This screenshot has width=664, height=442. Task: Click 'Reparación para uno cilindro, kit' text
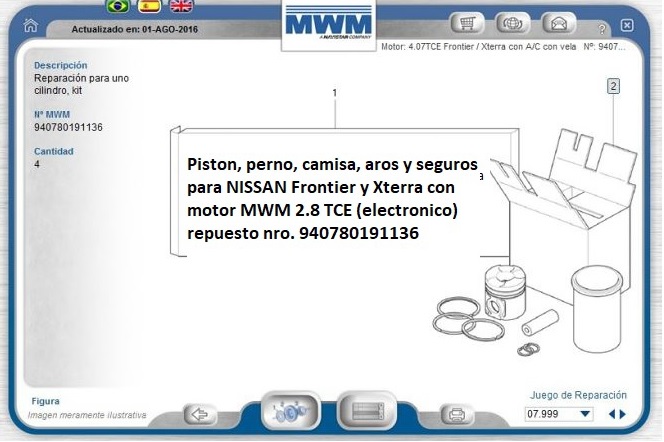click(x=81, y=84)
